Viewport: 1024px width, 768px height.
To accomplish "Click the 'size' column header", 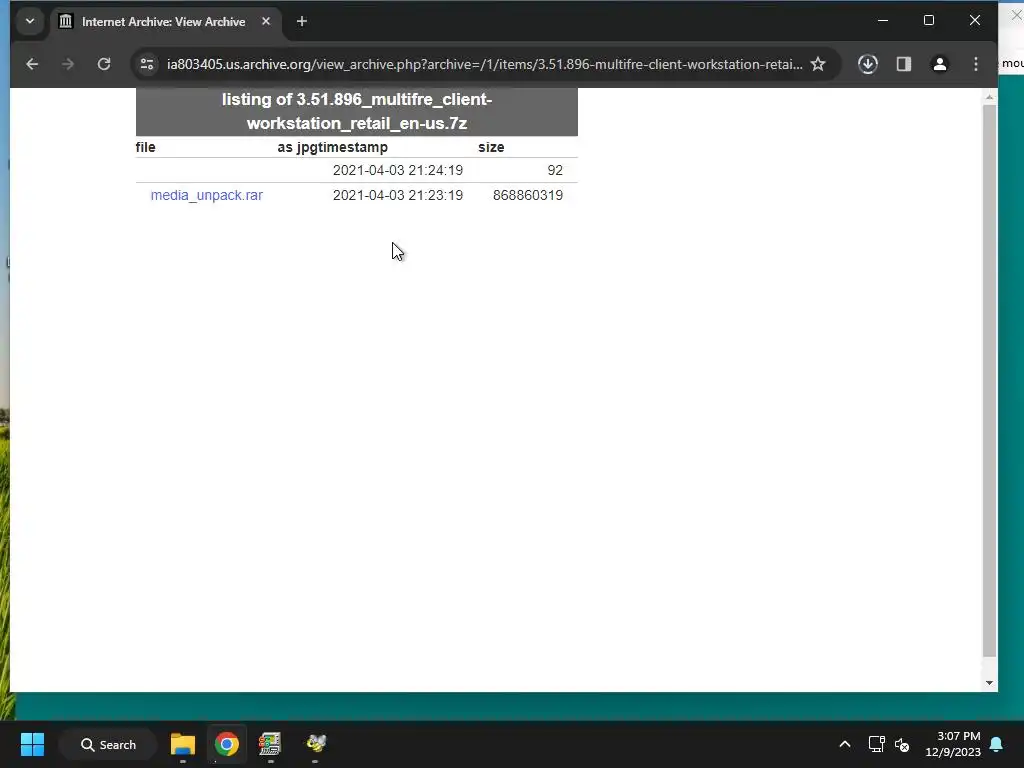I will (x=491, y=147).
